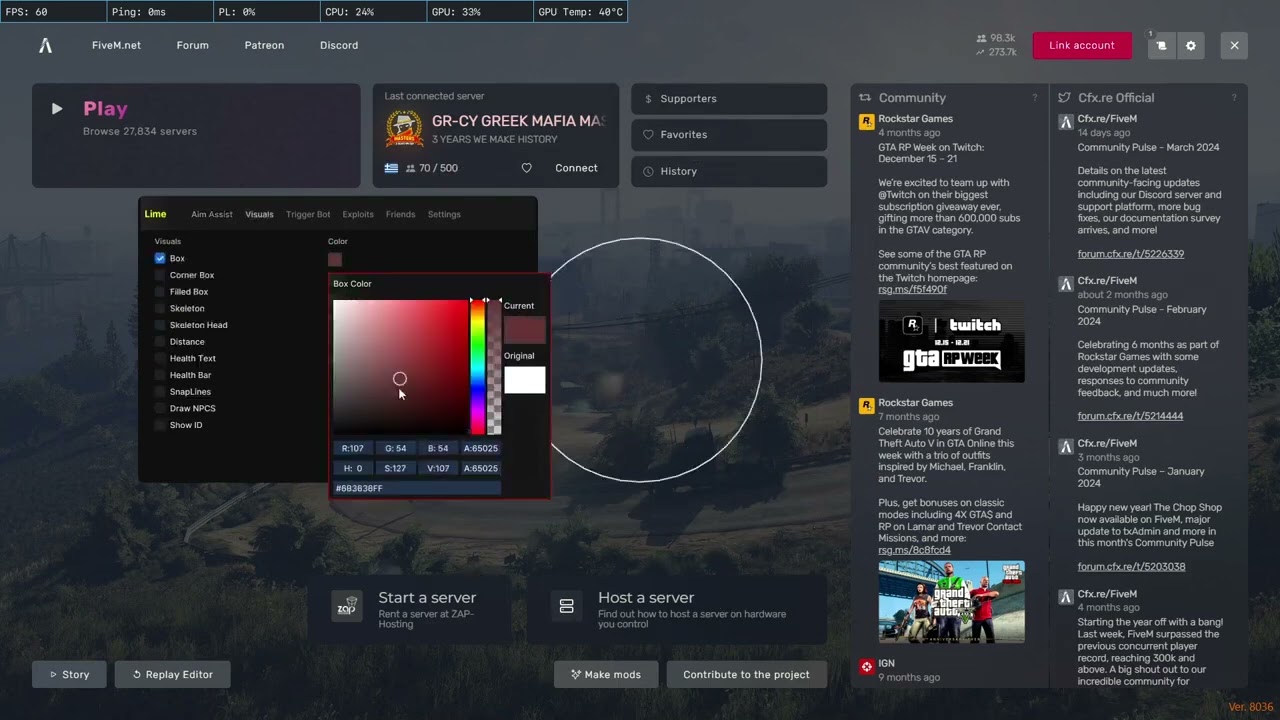The width and height of the screenshot is (1280, 720).
Task: Enable the Skeleton checkbox
Action: [160, 308]
